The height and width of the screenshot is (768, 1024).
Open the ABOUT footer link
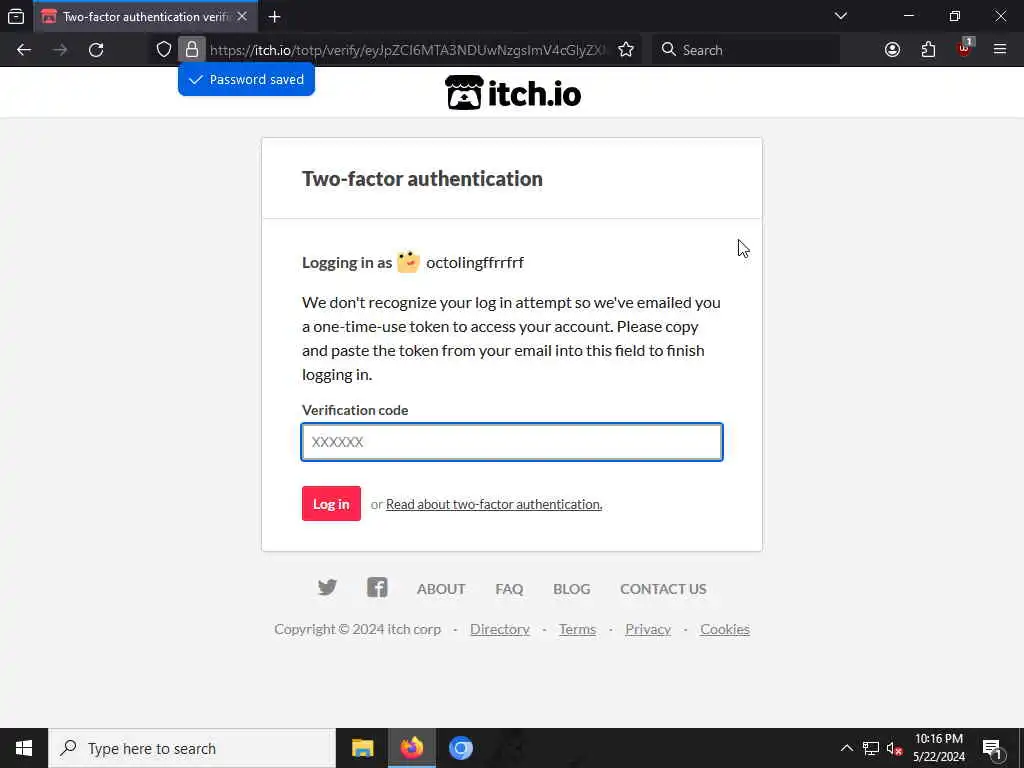pyautogui.click(x=441, y=589)
